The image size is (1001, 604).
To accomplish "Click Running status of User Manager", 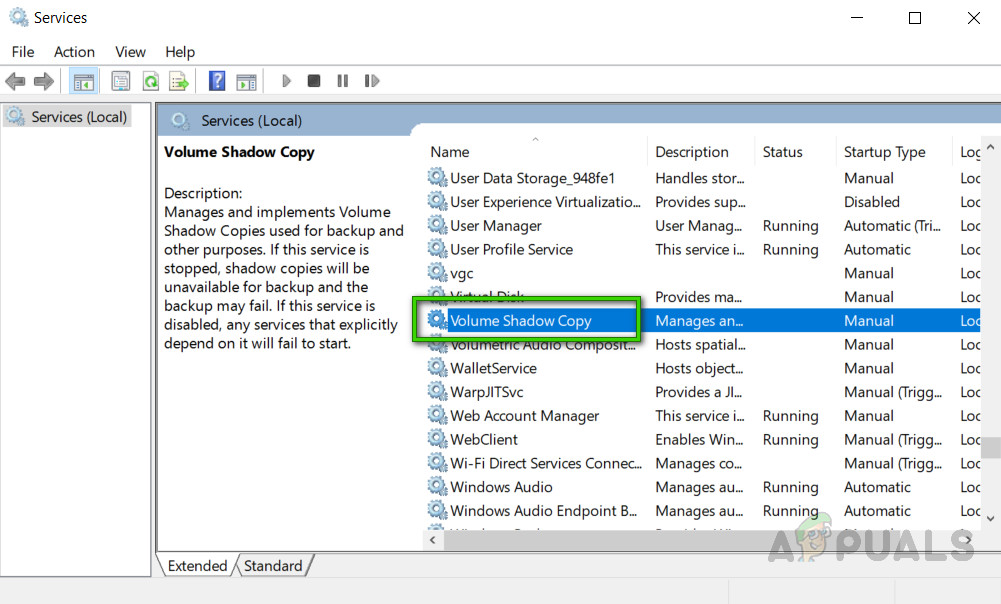I will (790, 225).
